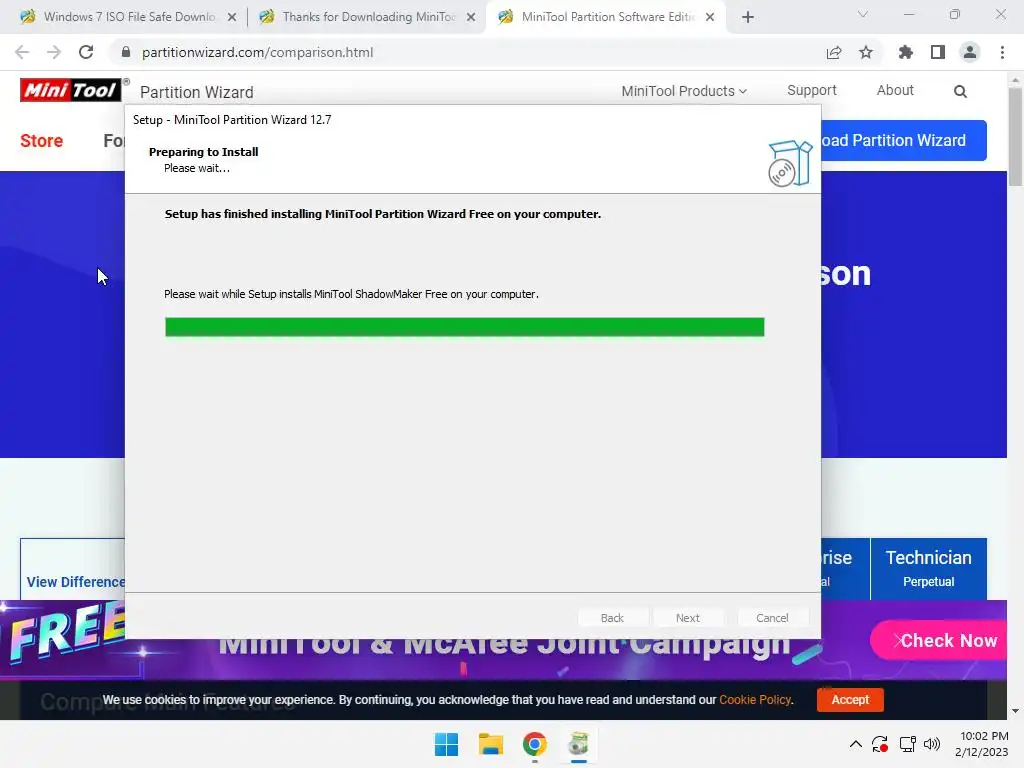The width and height of the screenshot is (1024, 768).
Task: Click the Check Now campaign button
Action: [x=940, y=641]
